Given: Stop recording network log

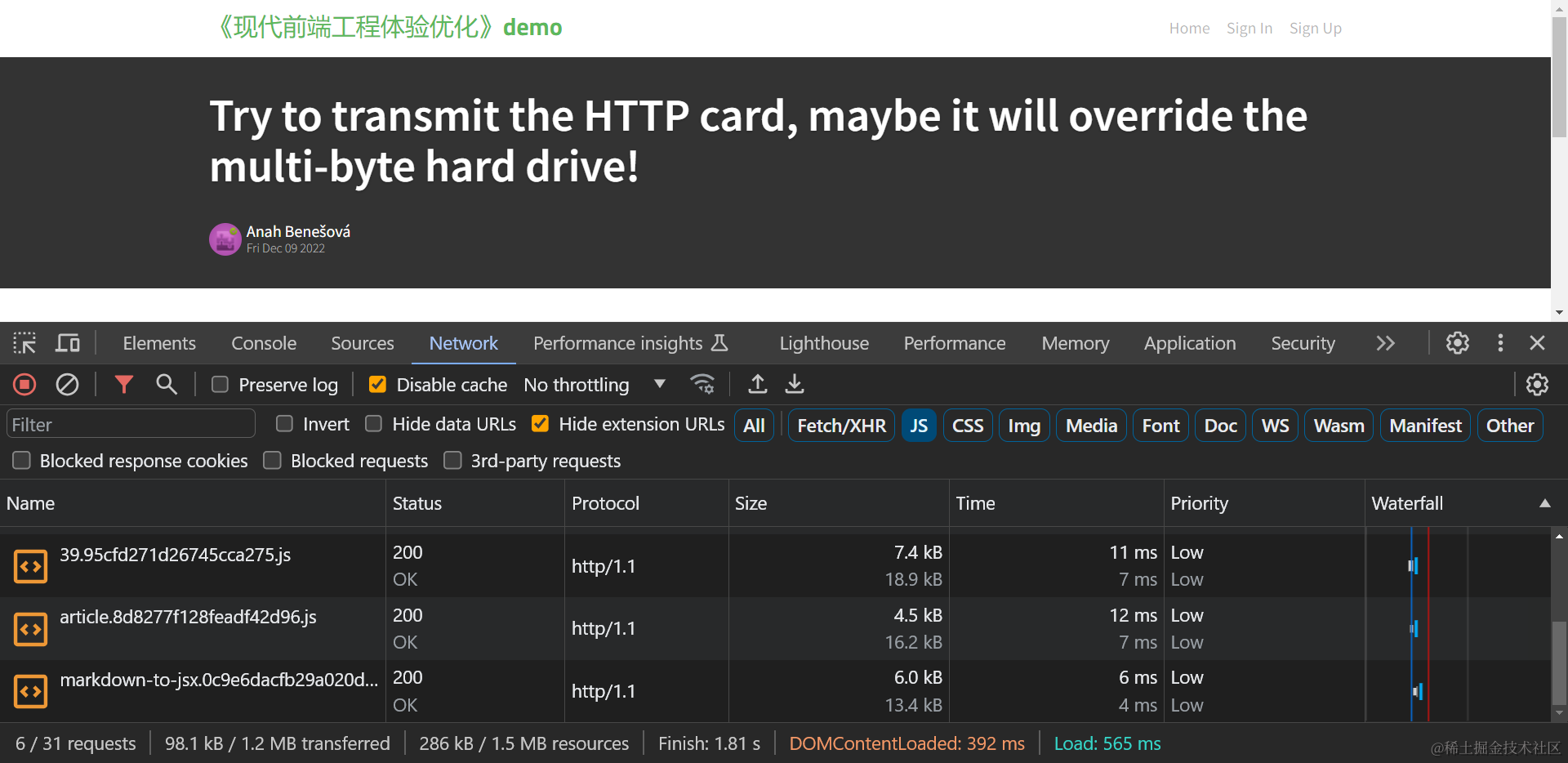Looking at the screenshot, I should (x=24, y=384).
